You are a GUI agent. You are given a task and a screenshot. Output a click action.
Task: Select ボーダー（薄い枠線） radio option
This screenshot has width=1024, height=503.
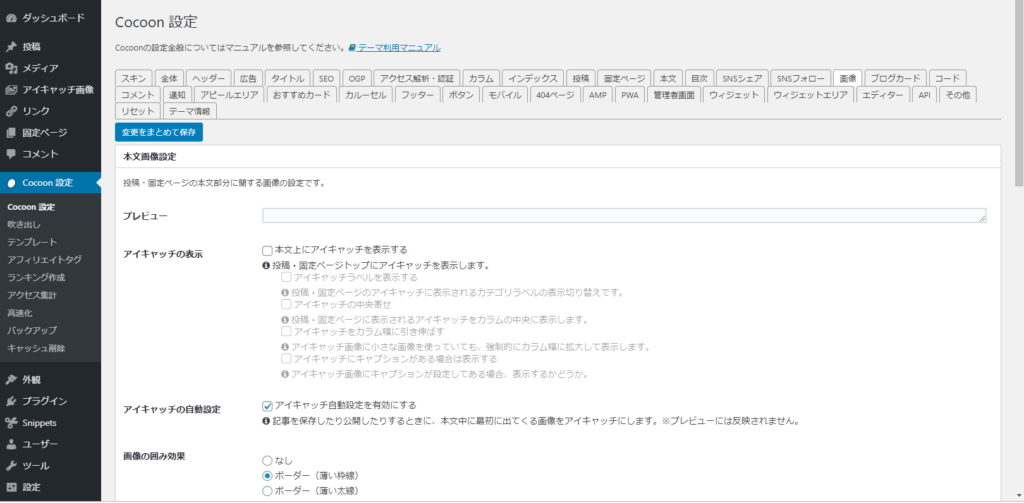point(267,476)
